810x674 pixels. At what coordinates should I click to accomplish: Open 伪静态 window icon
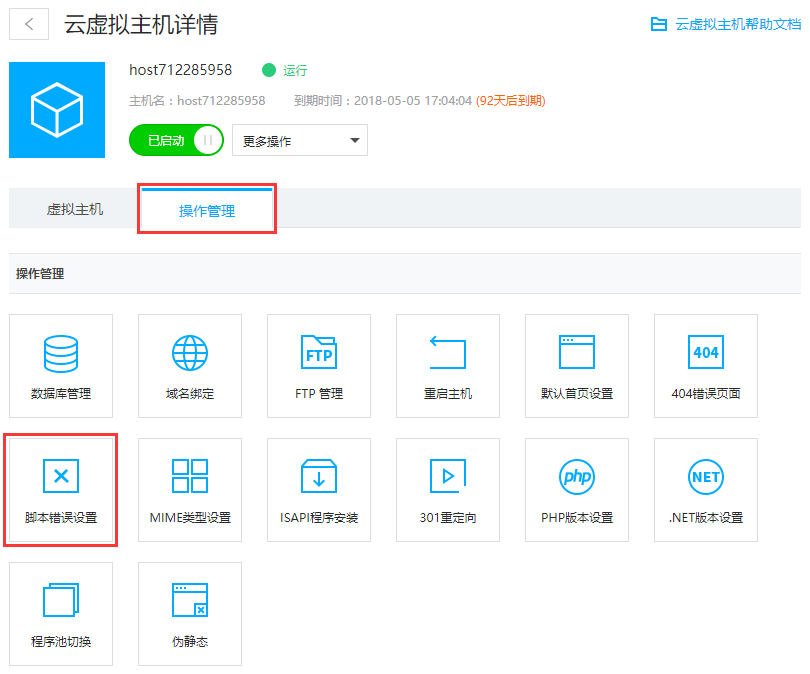pyautogui.click(x=190, y=600)
